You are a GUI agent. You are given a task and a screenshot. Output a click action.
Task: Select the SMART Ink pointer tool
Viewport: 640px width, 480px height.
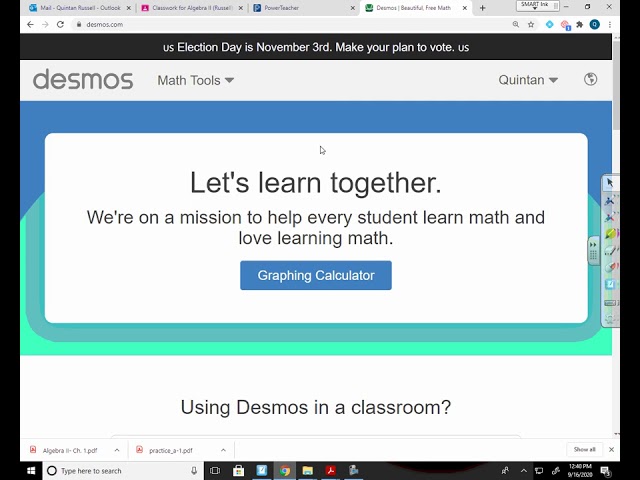pyautogui.click(x=610, y=183)
